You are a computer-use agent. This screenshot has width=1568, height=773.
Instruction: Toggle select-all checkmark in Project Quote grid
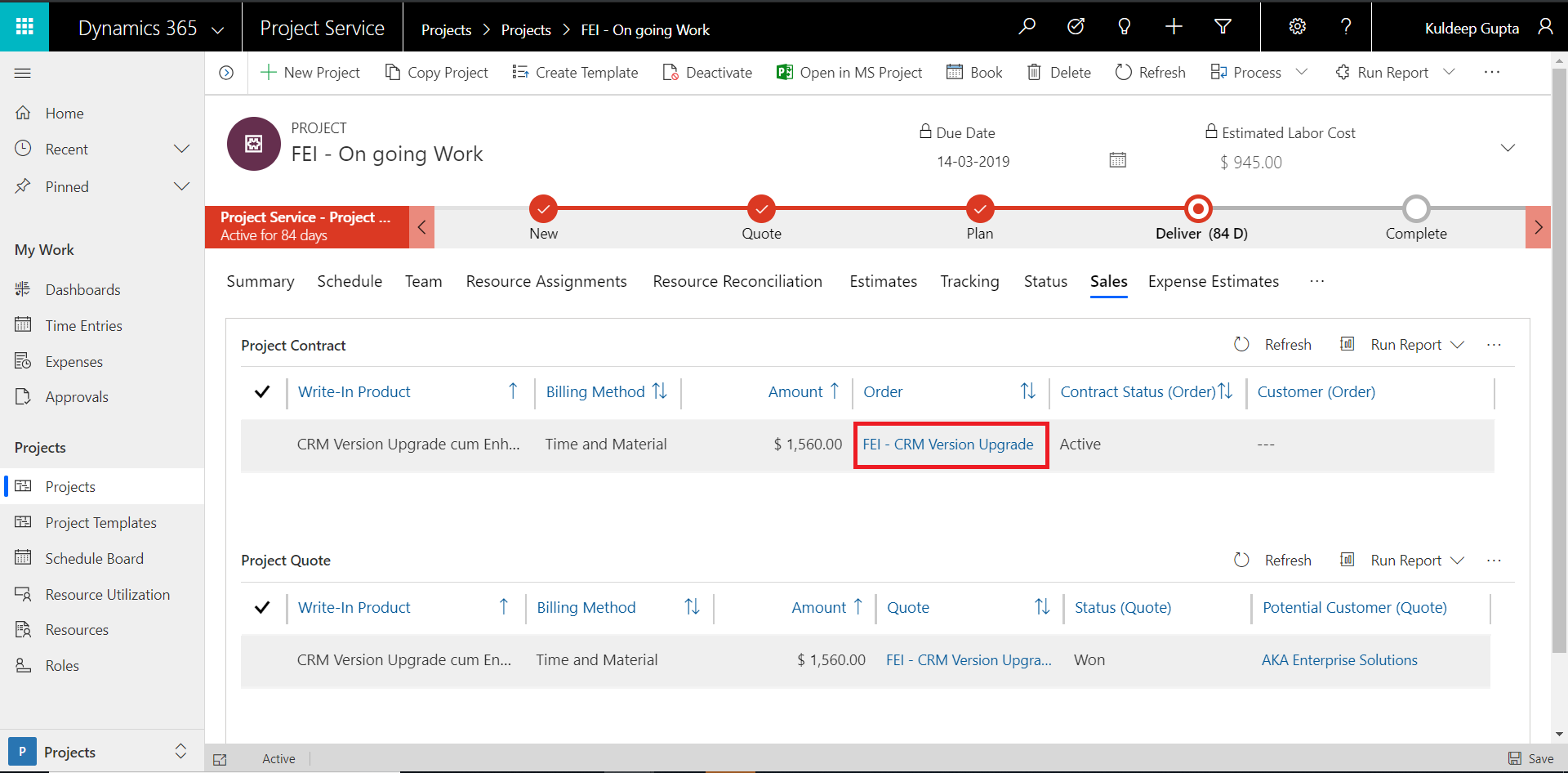click(262, 608)
